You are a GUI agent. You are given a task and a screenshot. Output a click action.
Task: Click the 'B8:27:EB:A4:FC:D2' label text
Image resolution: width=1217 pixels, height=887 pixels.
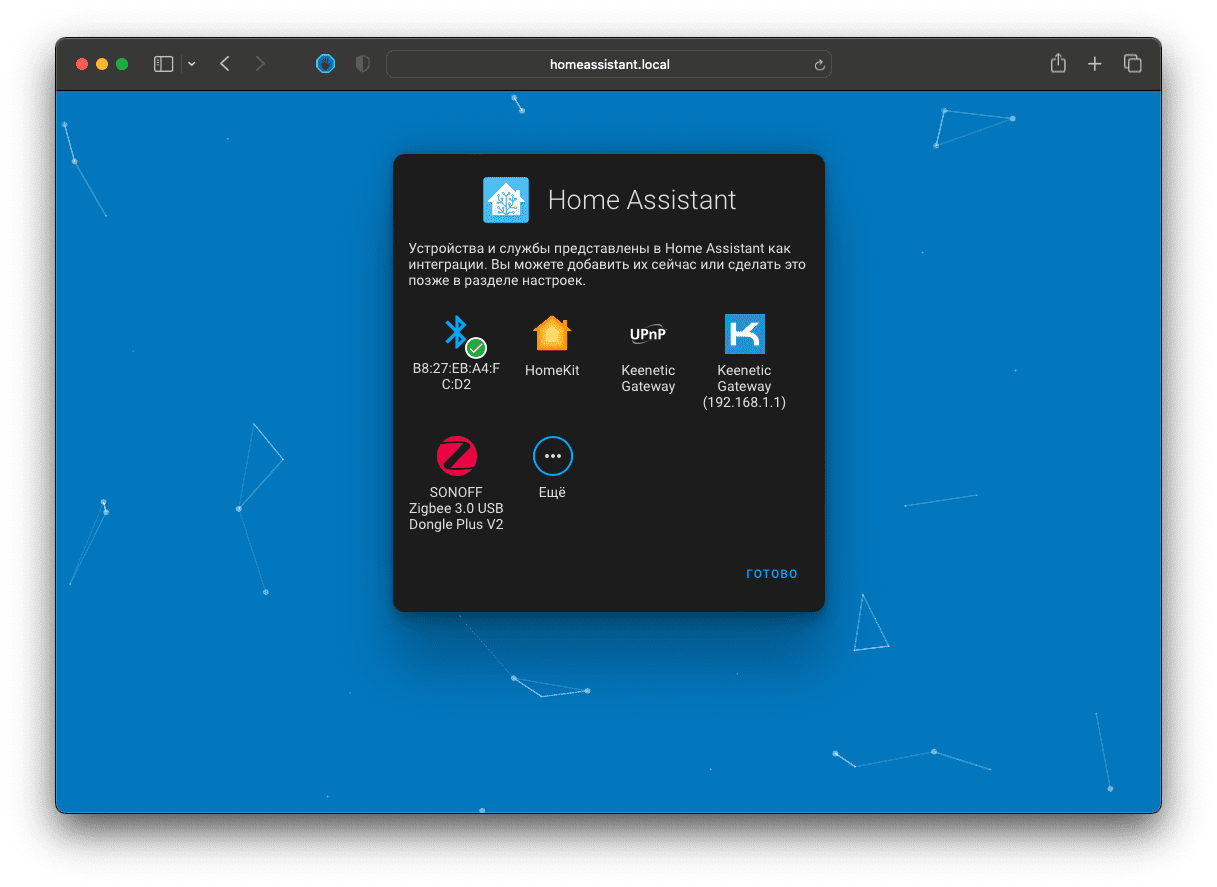[x=456, y=376]
